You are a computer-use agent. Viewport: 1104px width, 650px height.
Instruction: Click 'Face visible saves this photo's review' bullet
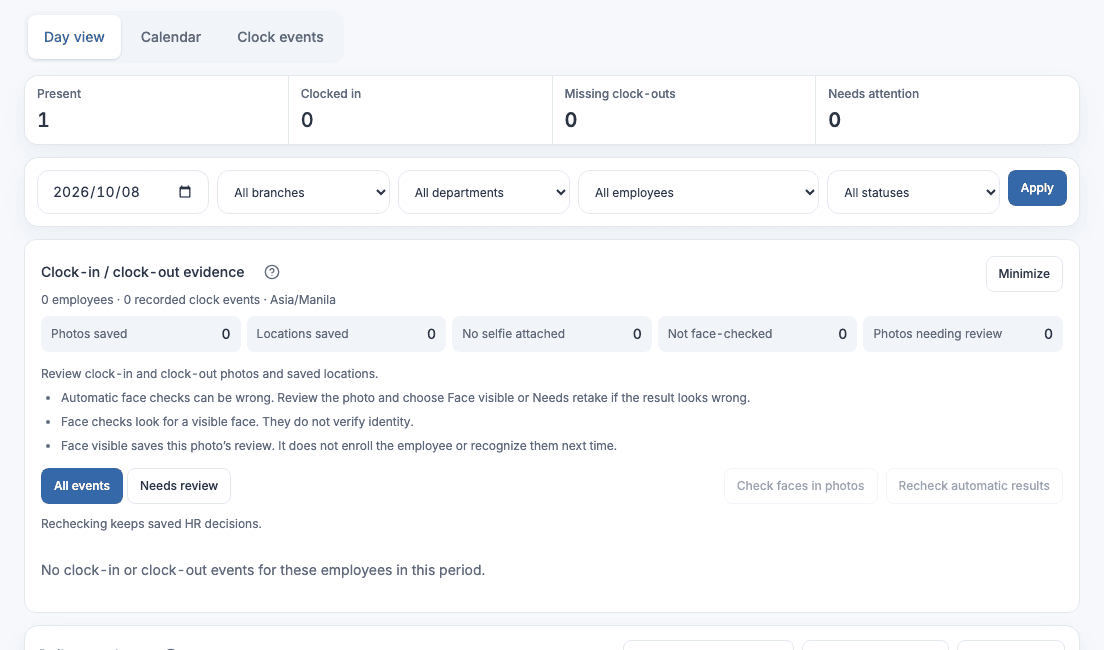click(x=339, y=445)
